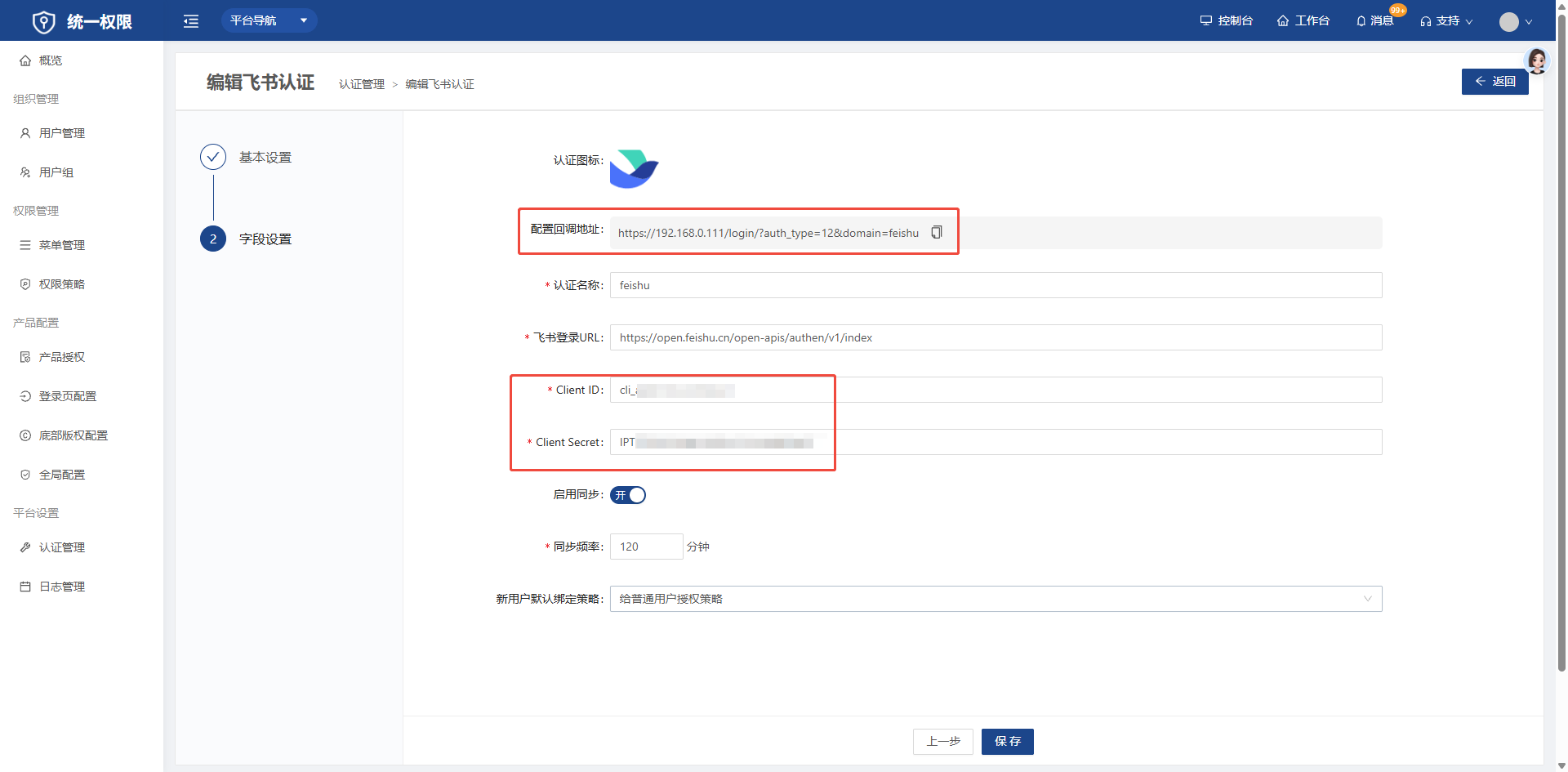Click the assistant avatar at top right
Viewport: 1568px width, 772px height.
[x=1537, y=60]
